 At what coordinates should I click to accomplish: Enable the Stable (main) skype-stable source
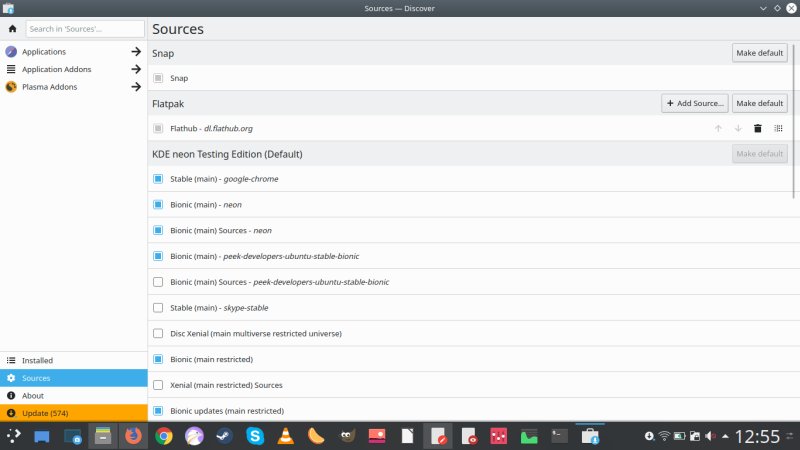[x=158, y=308]
